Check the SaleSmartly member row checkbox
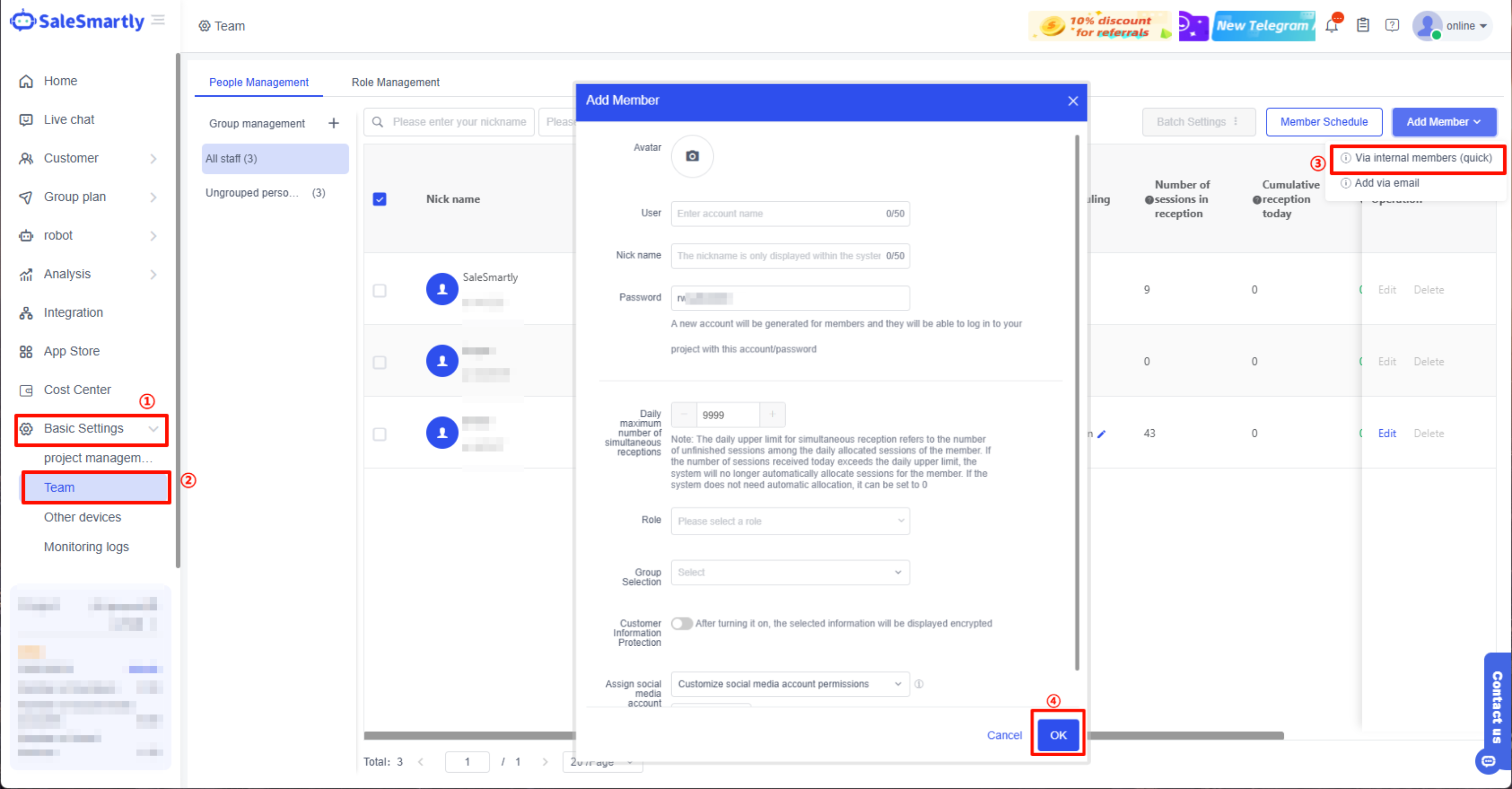This screenshot has width=1512, height=789. point(380,291)
